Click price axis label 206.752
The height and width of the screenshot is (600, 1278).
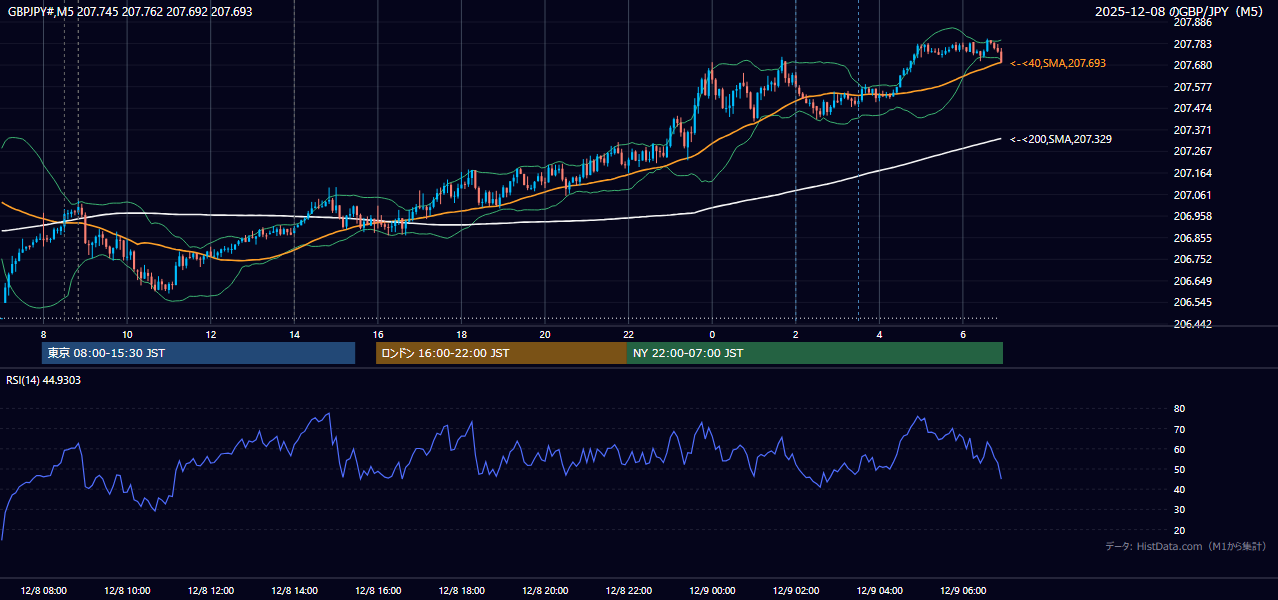click(1192, 259)
